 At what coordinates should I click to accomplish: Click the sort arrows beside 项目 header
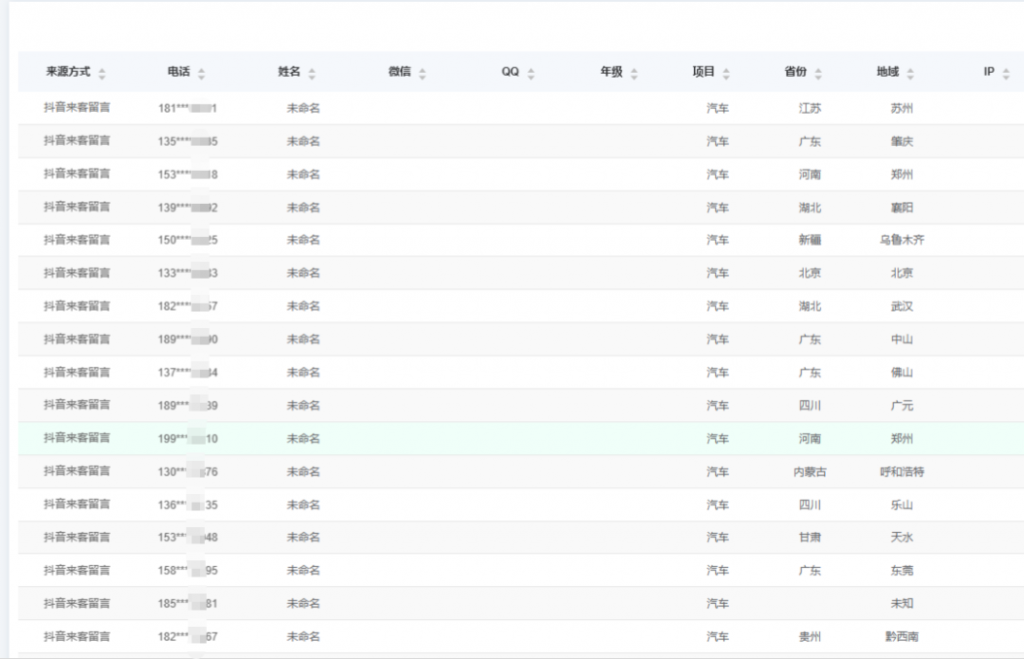click(726, 73)
